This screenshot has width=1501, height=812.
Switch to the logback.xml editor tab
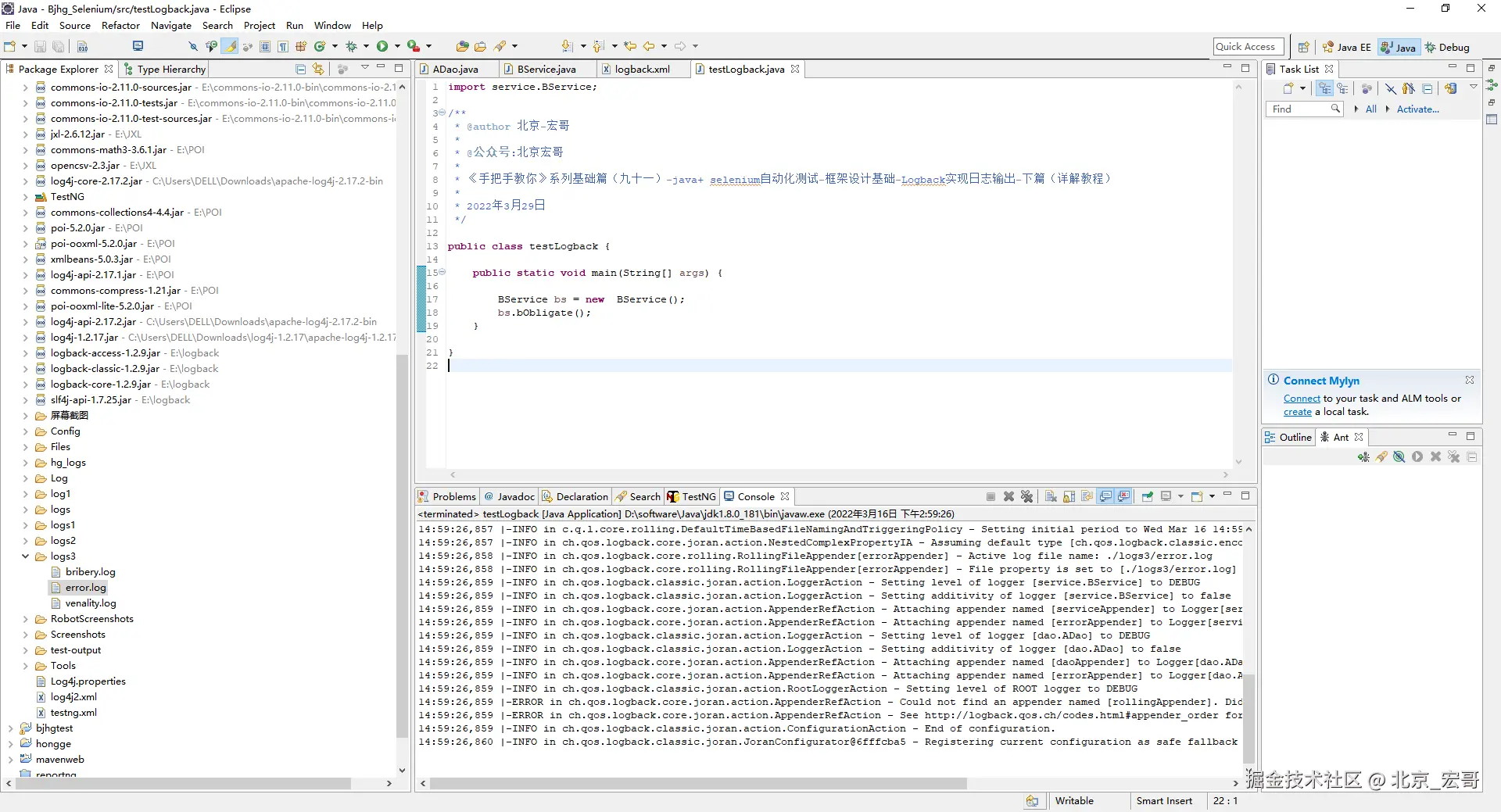pos(642,70)
